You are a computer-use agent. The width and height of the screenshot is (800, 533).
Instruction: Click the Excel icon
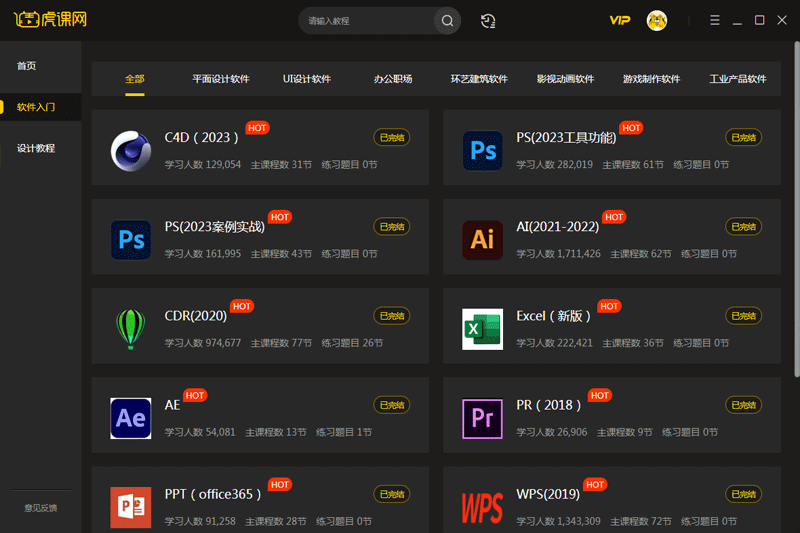483,329
